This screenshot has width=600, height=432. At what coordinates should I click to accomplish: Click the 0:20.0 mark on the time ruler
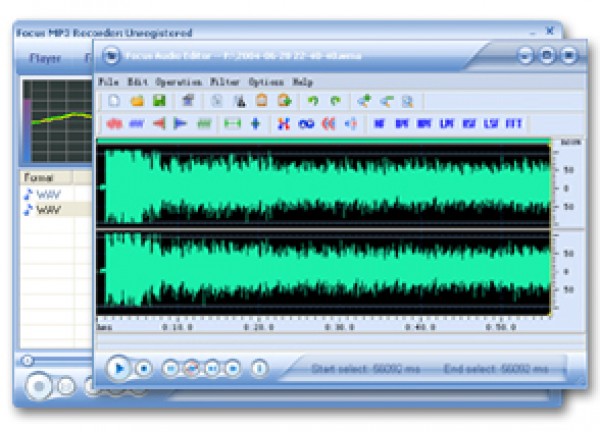pos(259,327)
